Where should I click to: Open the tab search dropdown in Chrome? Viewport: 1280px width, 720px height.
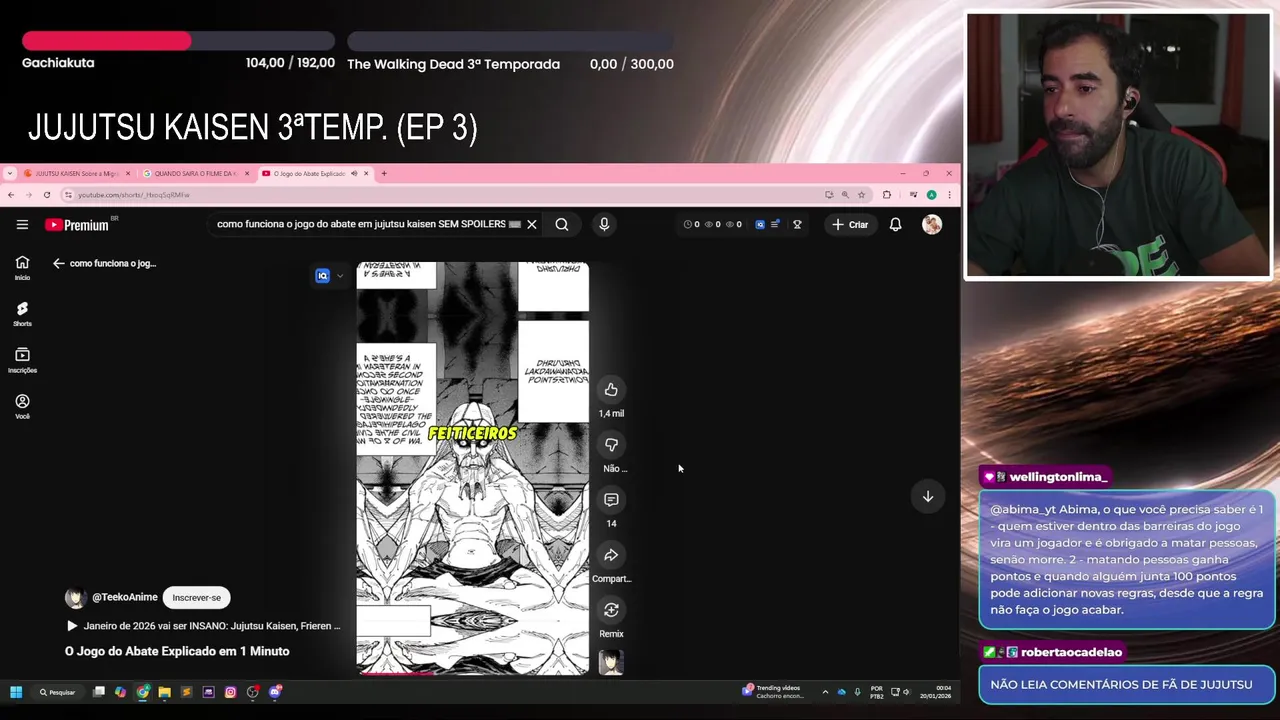(10, 174)
